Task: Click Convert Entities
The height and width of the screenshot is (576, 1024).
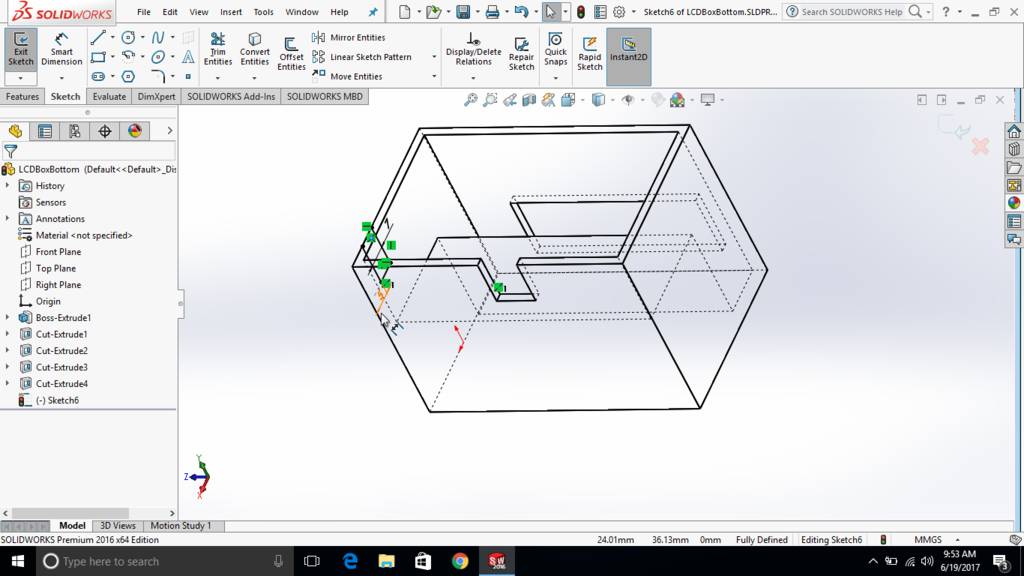Action: 255,50
